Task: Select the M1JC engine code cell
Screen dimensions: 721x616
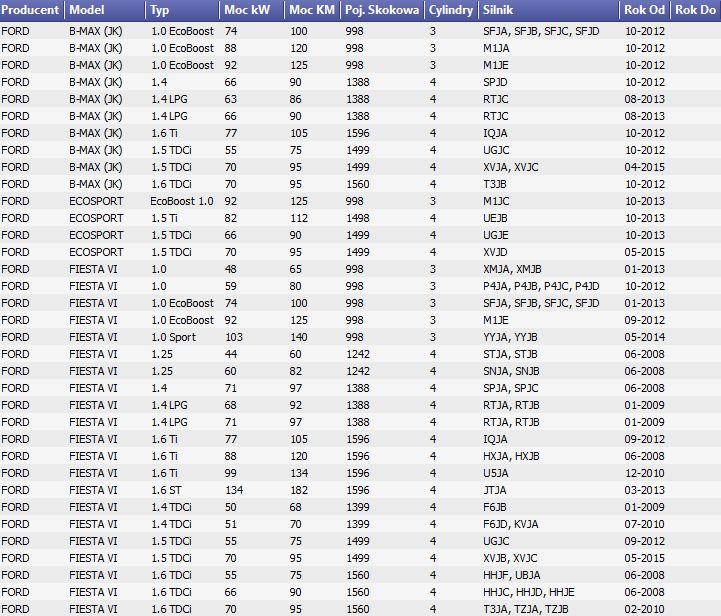Action: coord(496,201)
